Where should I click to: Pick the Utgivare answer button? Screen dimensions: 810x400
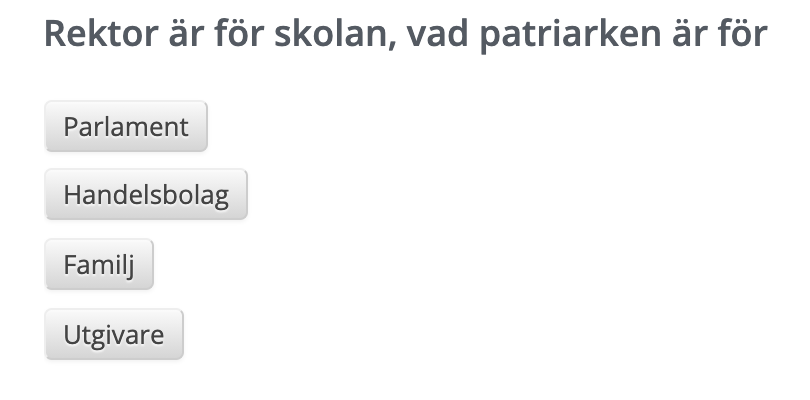tap(114, 334)
